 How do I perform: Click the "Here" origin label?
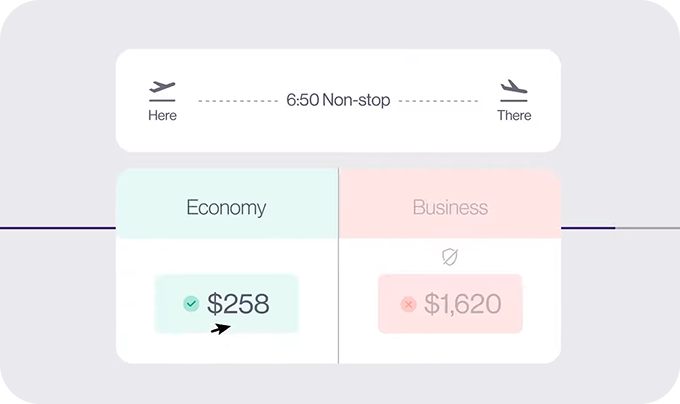tap(162, 115)
